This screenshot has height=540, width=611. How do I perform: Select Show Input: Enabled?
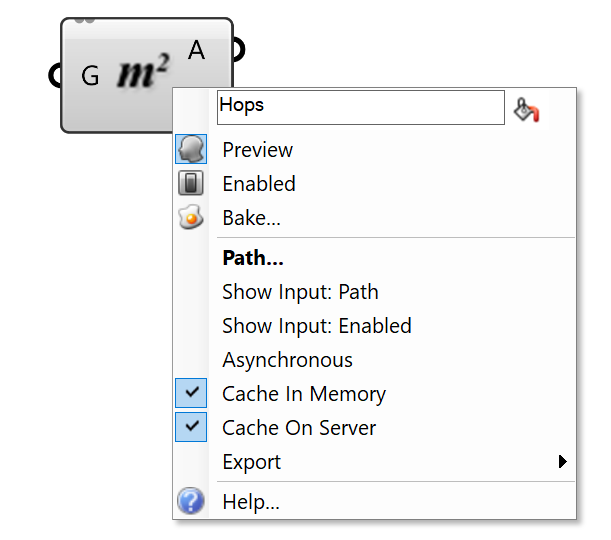pos(316,326)
